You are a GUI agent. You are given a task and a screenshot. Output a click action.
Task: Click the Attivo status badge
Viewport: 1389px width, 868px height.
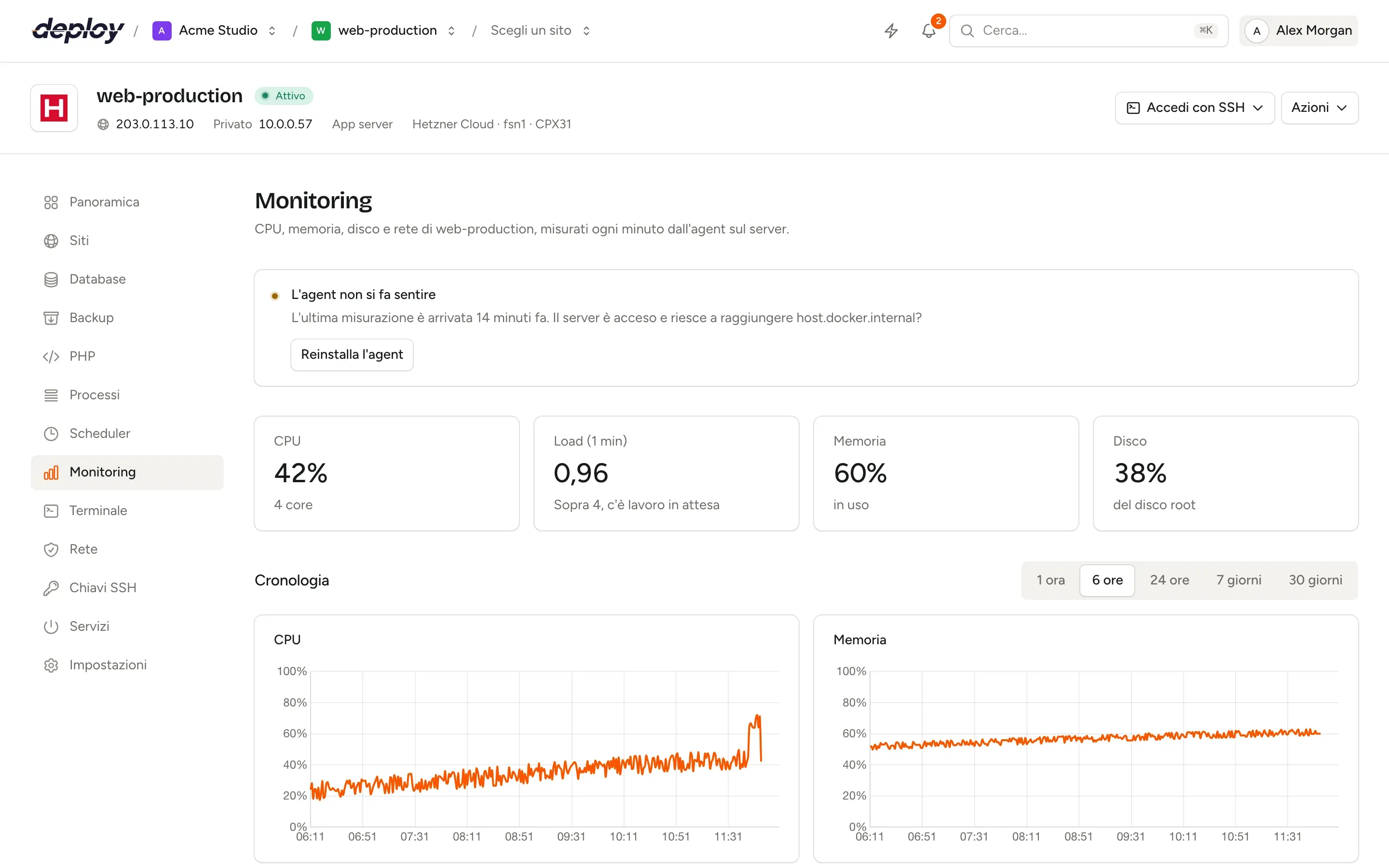[284, 96]
